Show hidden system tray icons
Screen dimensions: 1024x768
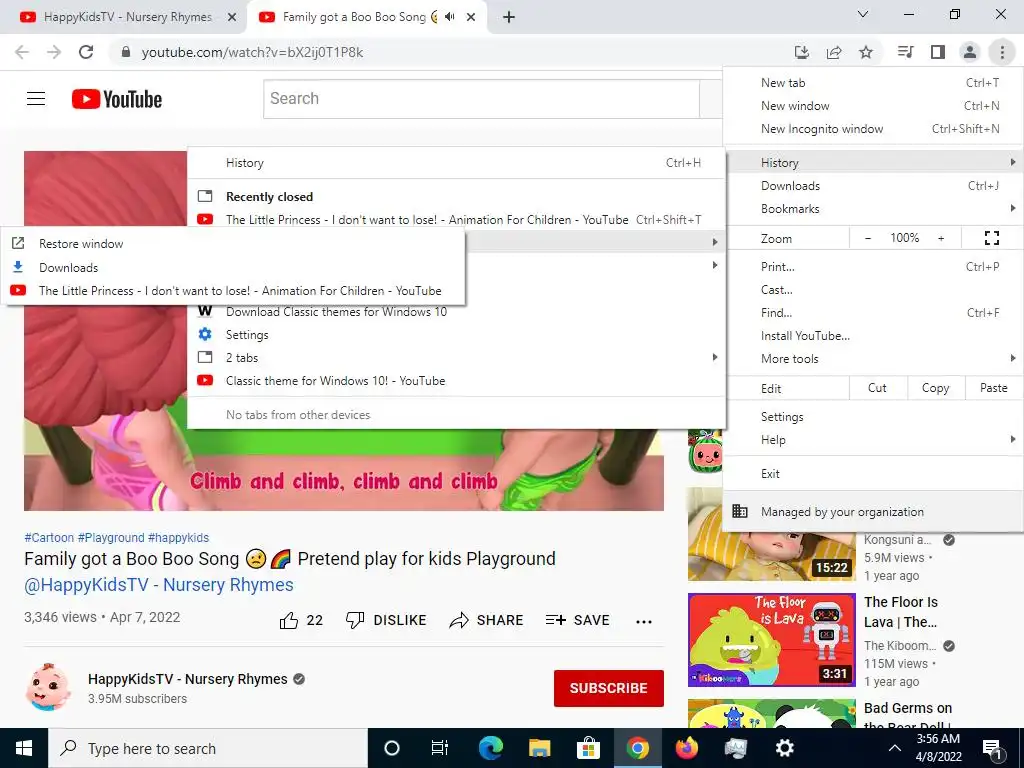click(895, 748)
